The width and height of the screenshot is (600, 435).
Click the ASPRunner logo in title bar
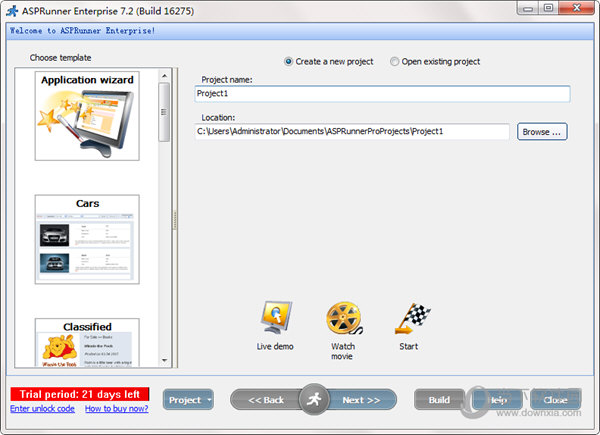pos(12,11)
